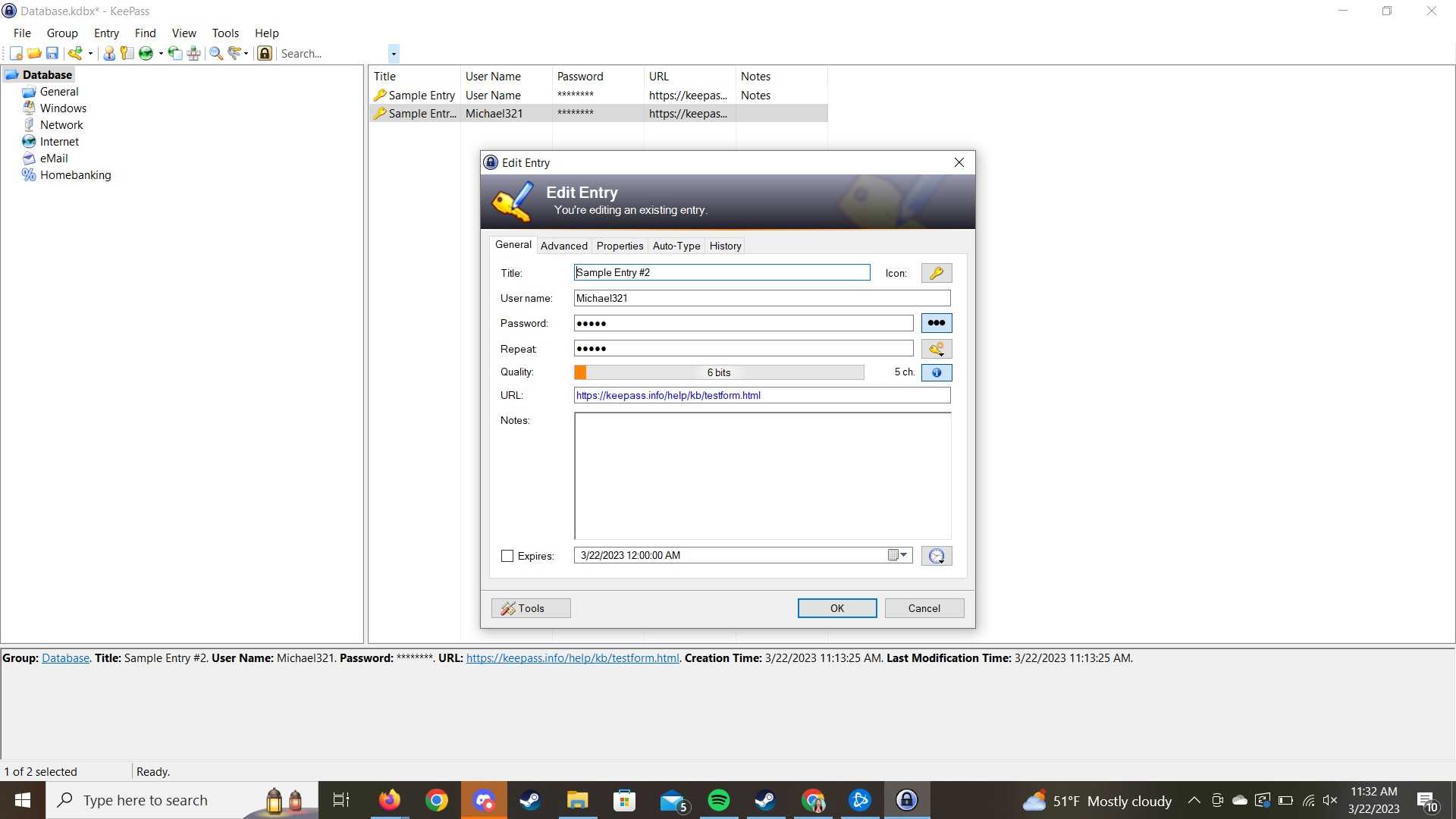The width and height of the screenshot is (1456, 819).
Task: Switch to the Auto-Type tab
Action: point(676,246)
